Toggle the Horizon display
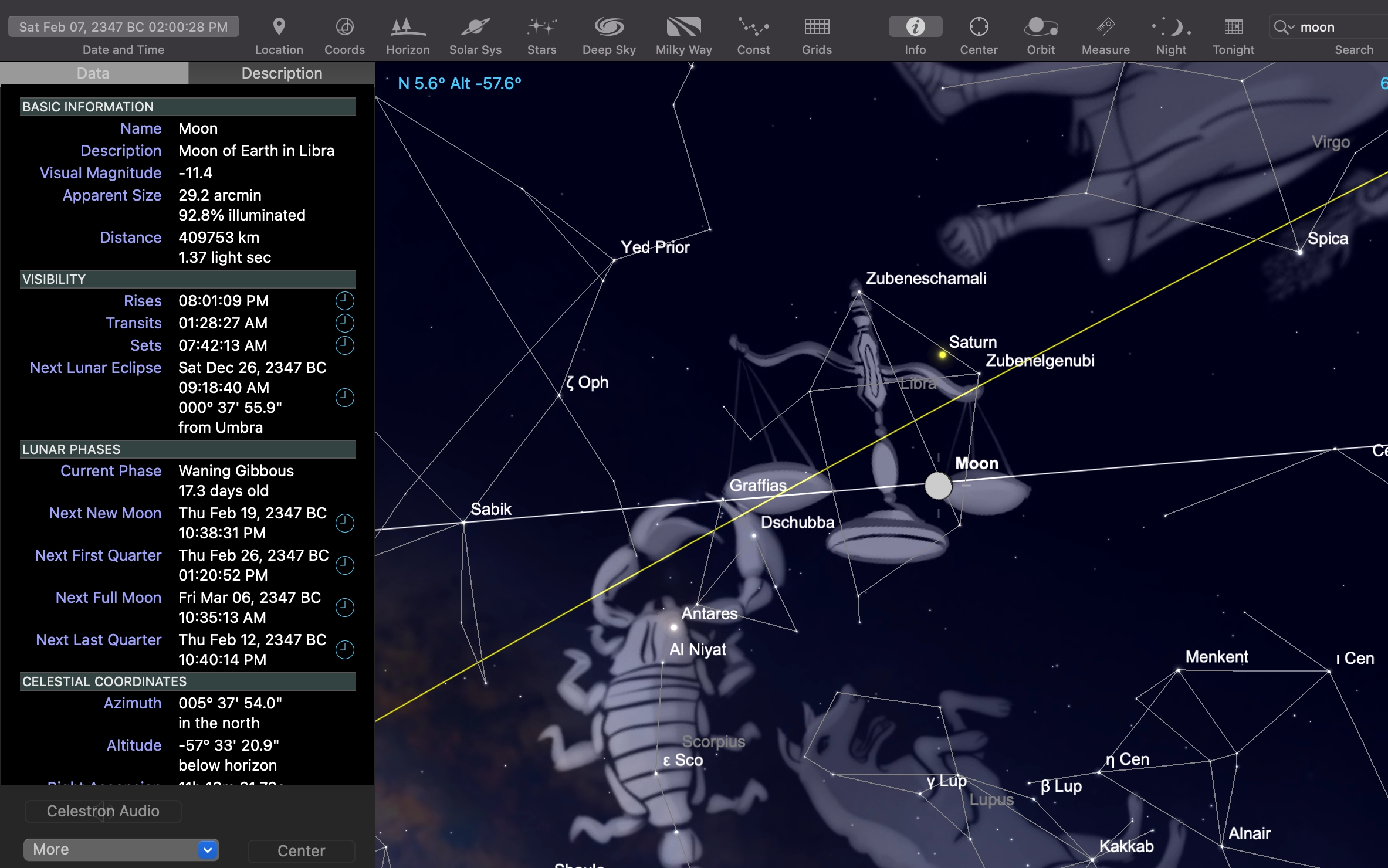The image size is (1388, 868). click(x=408, y=27)
